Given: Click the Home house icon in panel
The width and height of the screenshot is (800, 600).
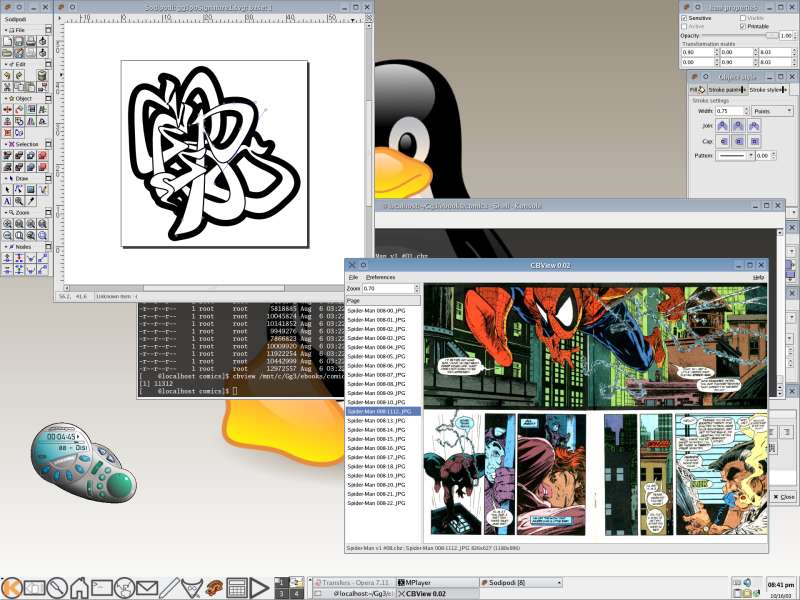Looking at the screenshot, I should tap(79, 588).
